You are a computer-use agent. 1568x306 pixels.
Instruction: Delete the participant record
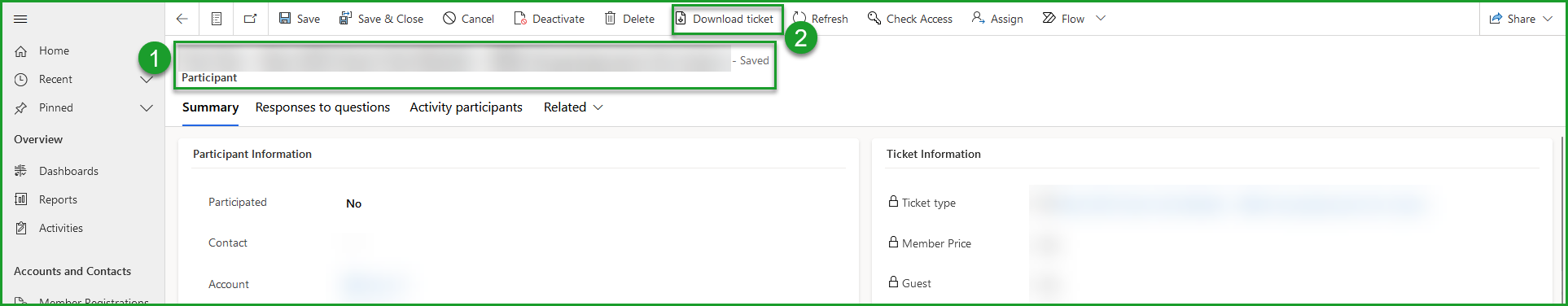point(629,19)
